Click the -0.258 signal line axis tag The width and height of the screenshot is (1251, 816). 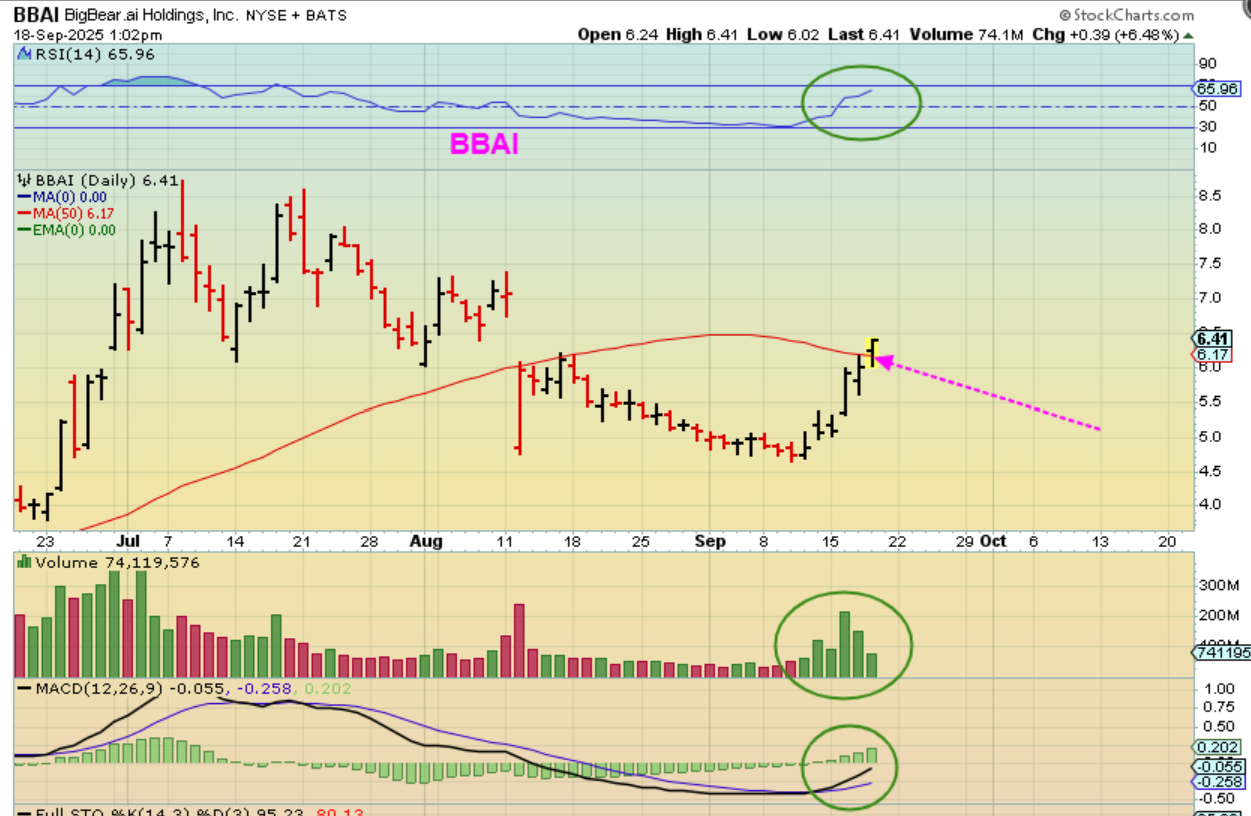point(1220,781)
